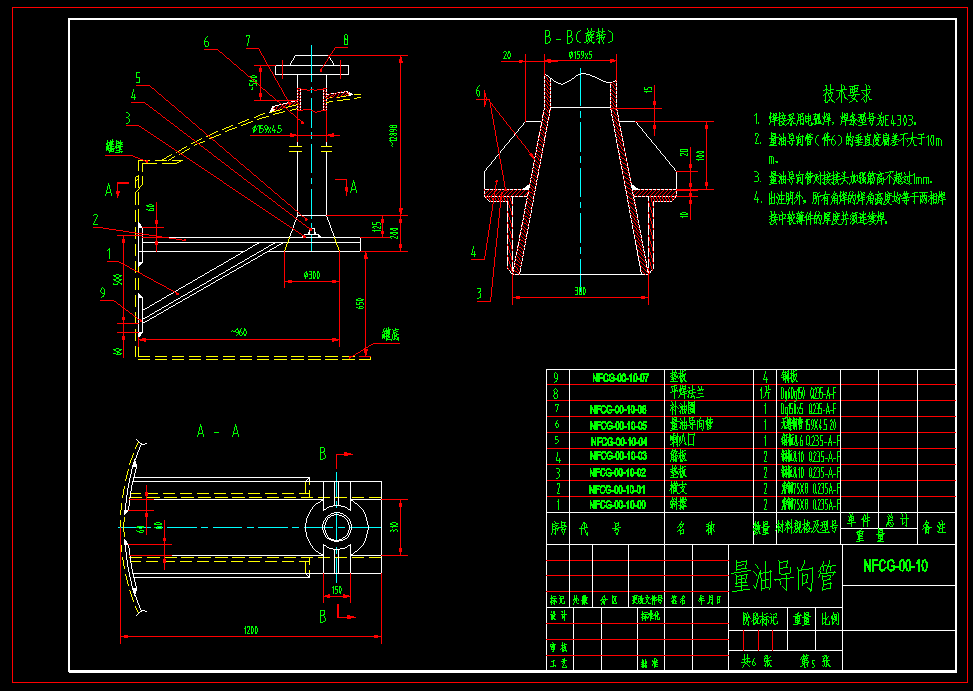This screenshot has width=973, height=691.
Task: Click the 总计 column header
Action: coord(897,521)
